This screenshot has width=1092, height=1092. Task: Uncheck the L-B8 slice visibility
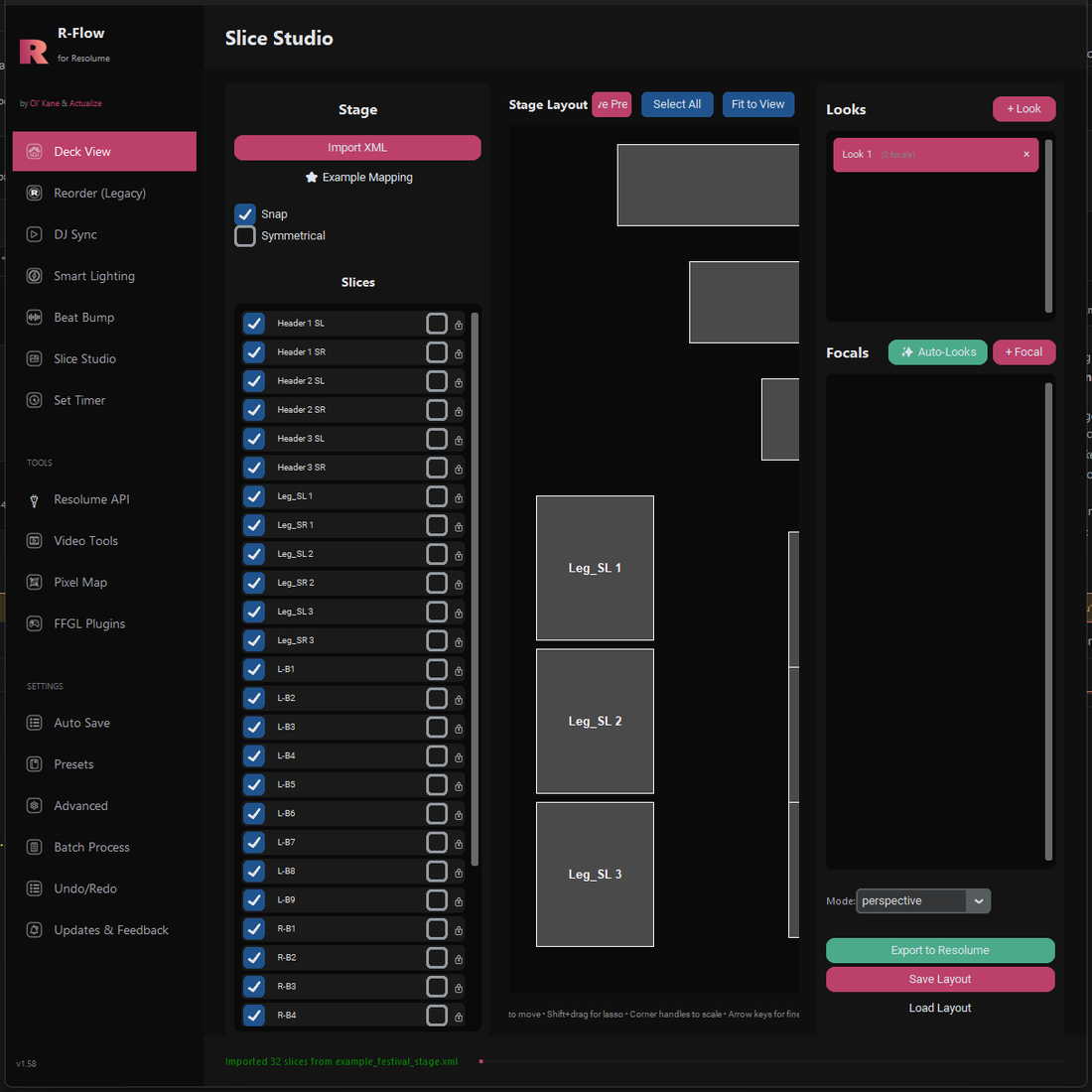254,872
